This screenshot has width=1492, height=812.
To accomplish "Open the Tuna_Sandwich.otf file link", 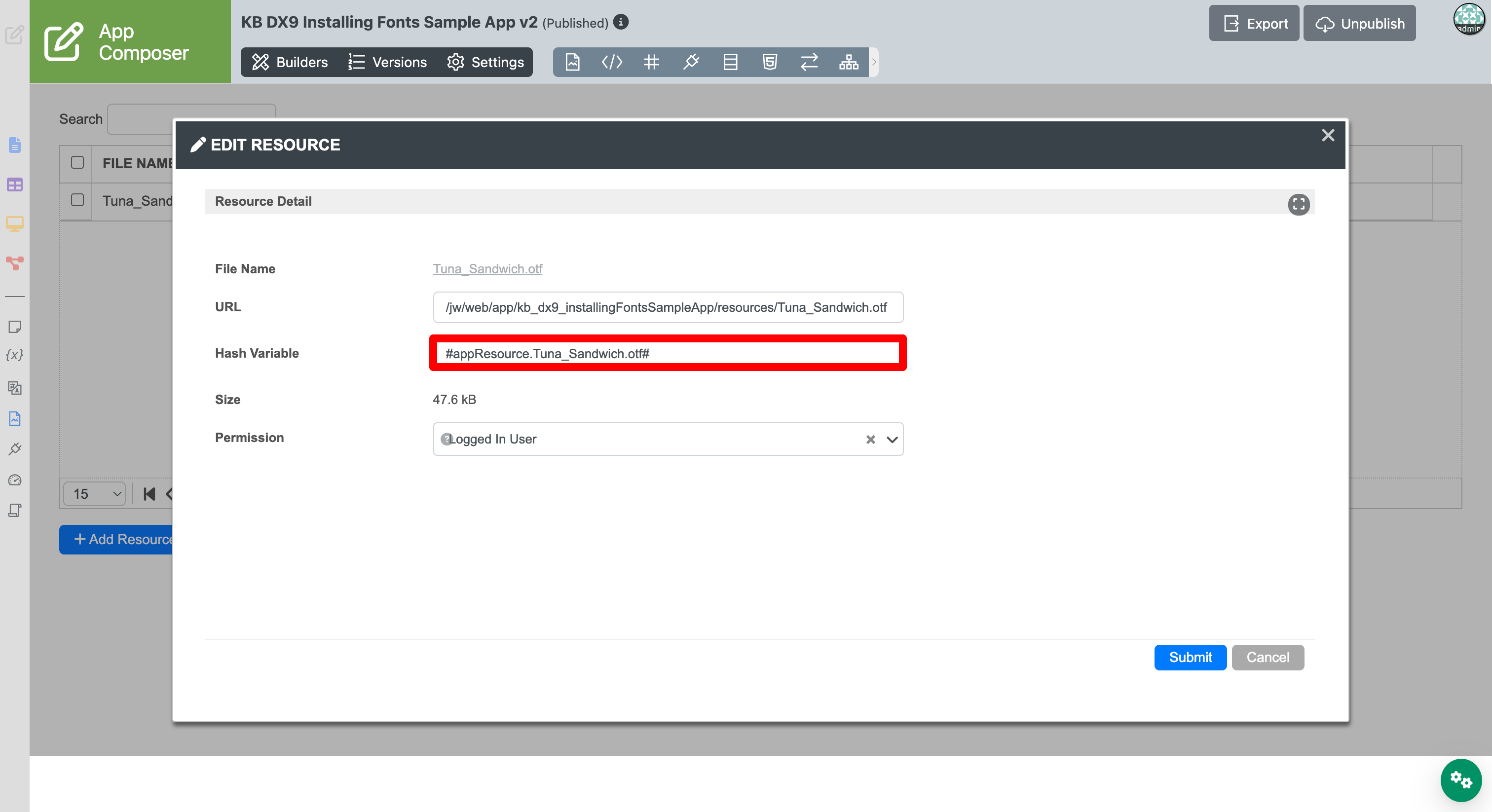I will [x=487, y=269].
